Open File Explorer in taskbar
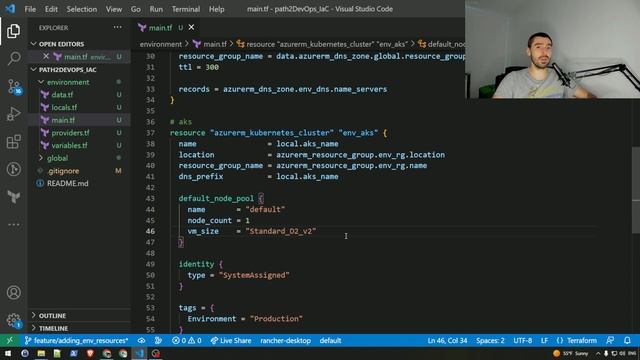Screen dimensions: 640x360 click(x=41, y=353)
